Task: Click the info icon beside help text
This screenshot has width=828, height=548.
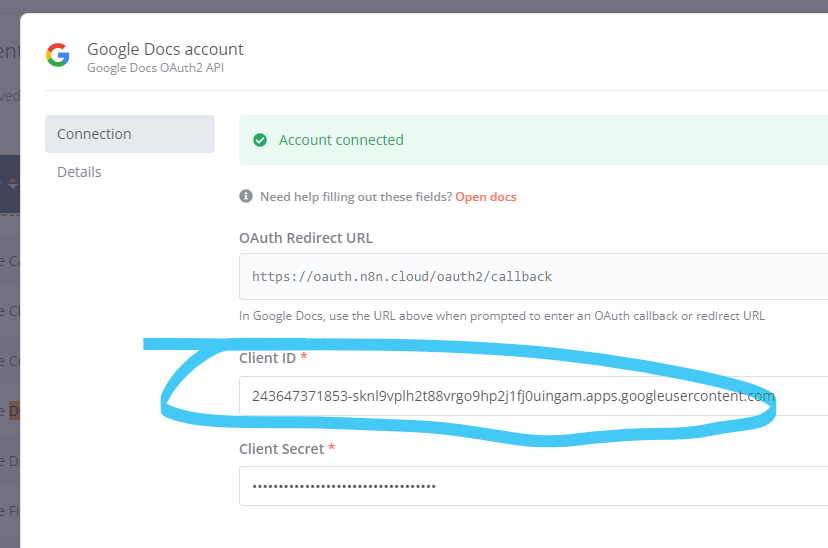Action: pos(246,196)
